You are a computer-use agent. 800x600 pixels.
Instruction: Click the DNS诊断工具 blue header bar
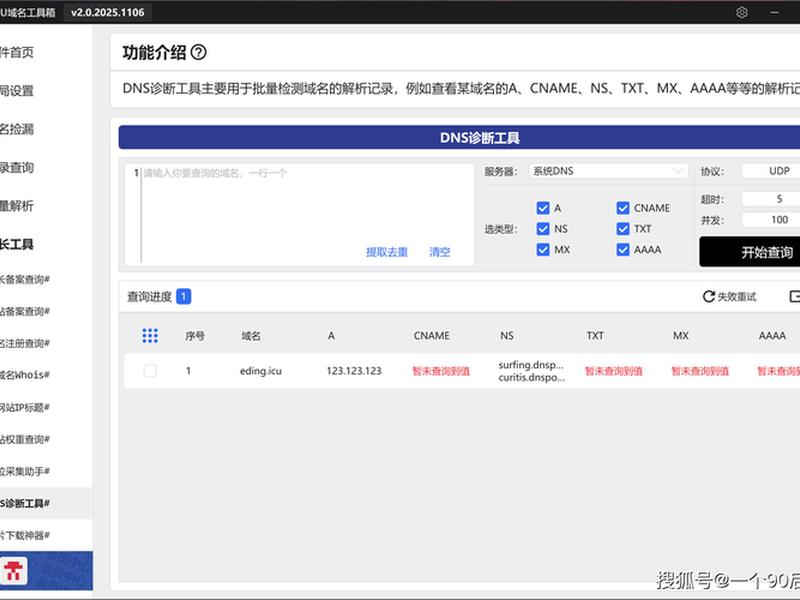point(459,137)
